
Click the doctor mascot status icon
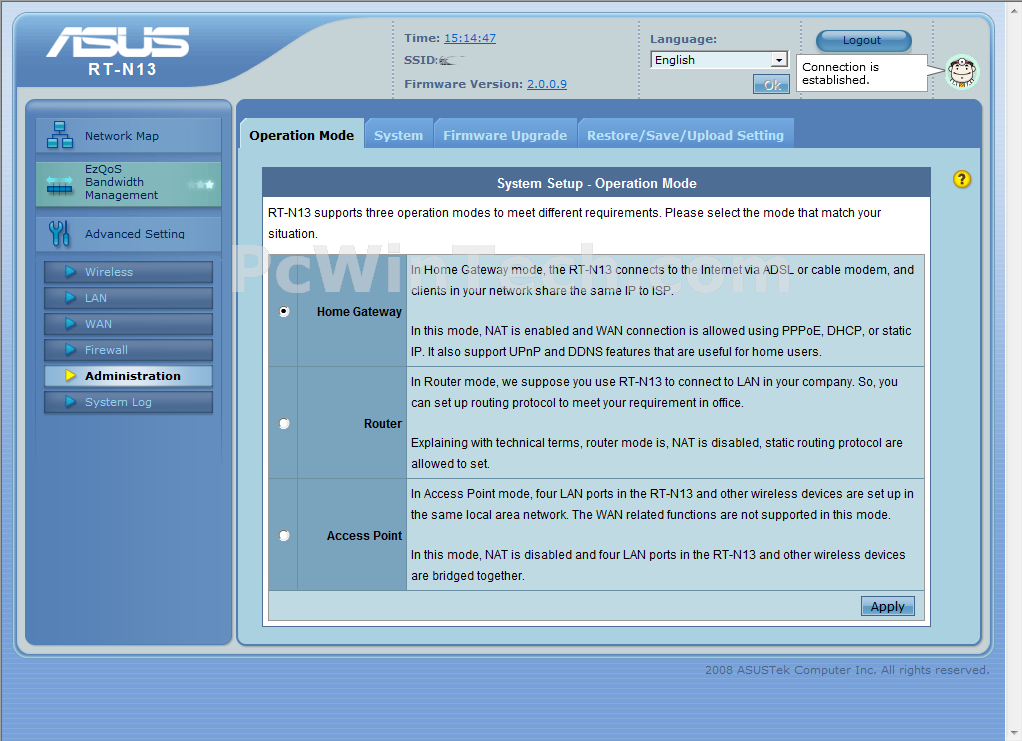(x=962, y=72)
